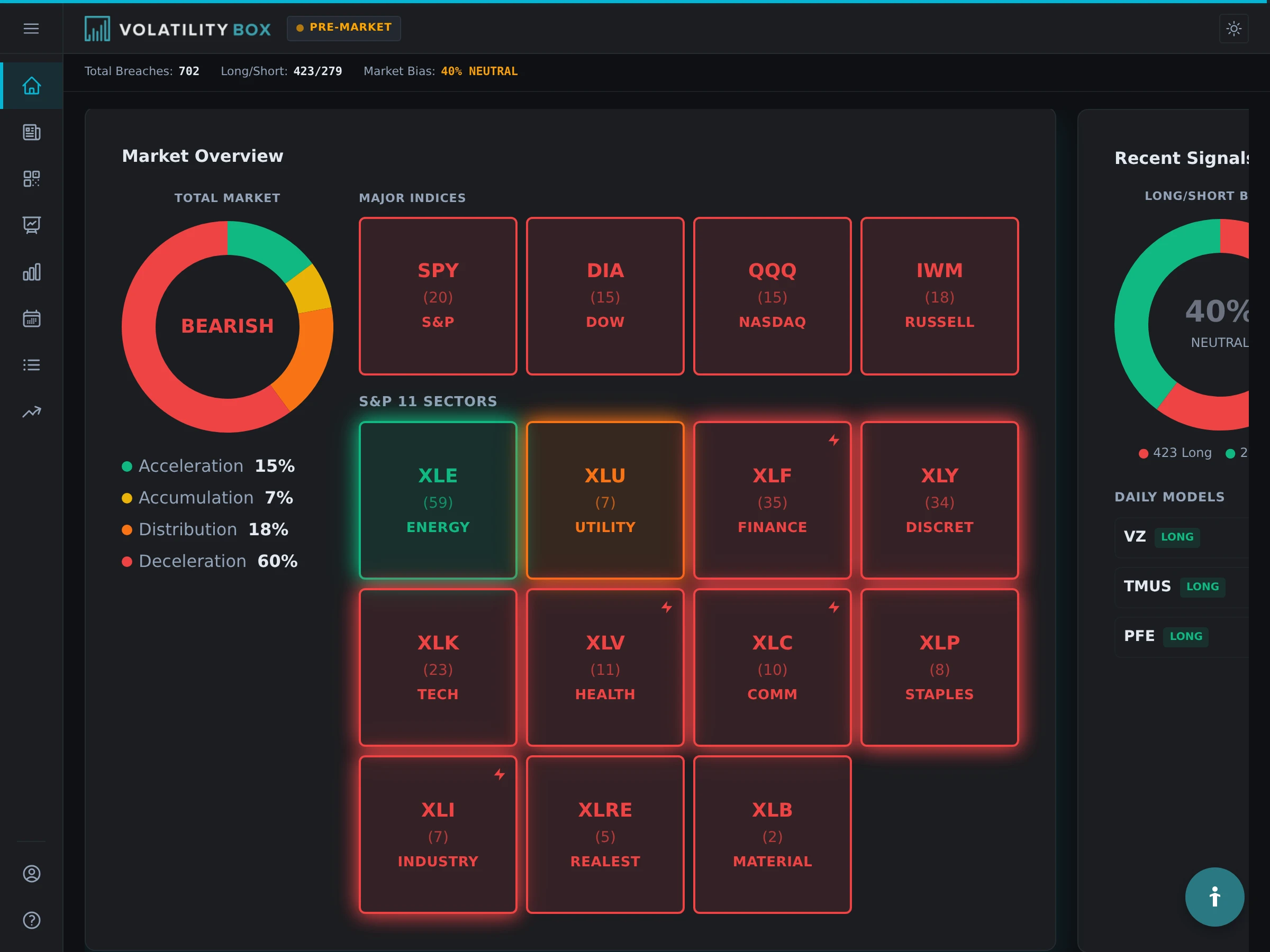Click the S&P 11 SECTORS label
The height and width of the screenshot is (952, 1270).
[428, 401]
